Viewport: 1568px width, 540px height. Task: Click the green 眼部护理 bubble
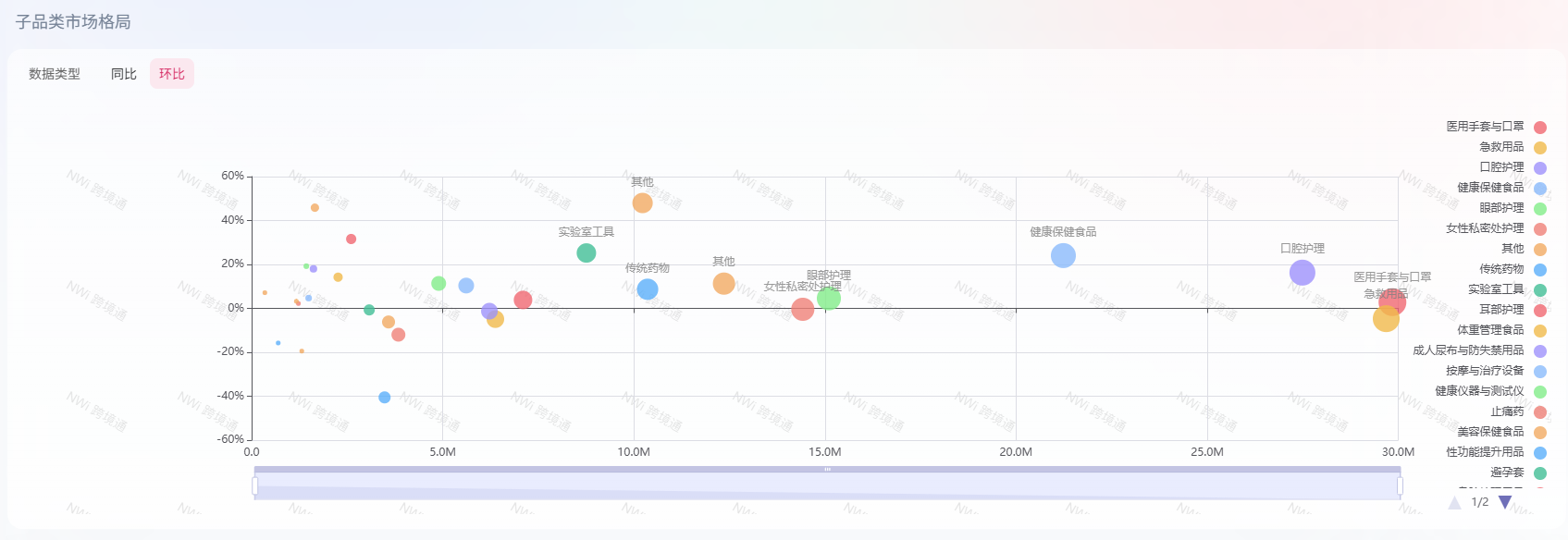click(x=829, y=298)
